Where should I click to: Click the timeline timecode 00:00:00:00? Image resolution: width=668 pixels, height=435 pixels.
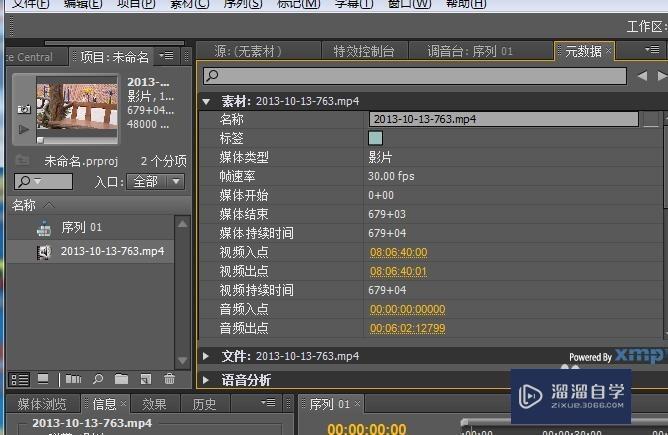367,429
